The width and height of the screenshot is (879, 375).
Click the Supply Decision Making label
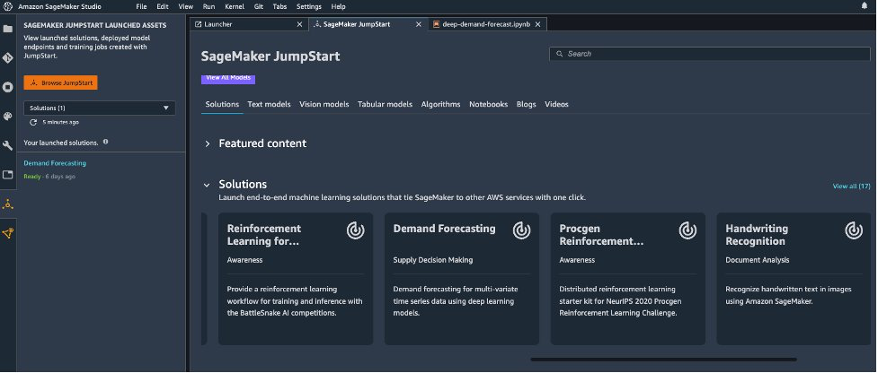(x=433, y=260)
